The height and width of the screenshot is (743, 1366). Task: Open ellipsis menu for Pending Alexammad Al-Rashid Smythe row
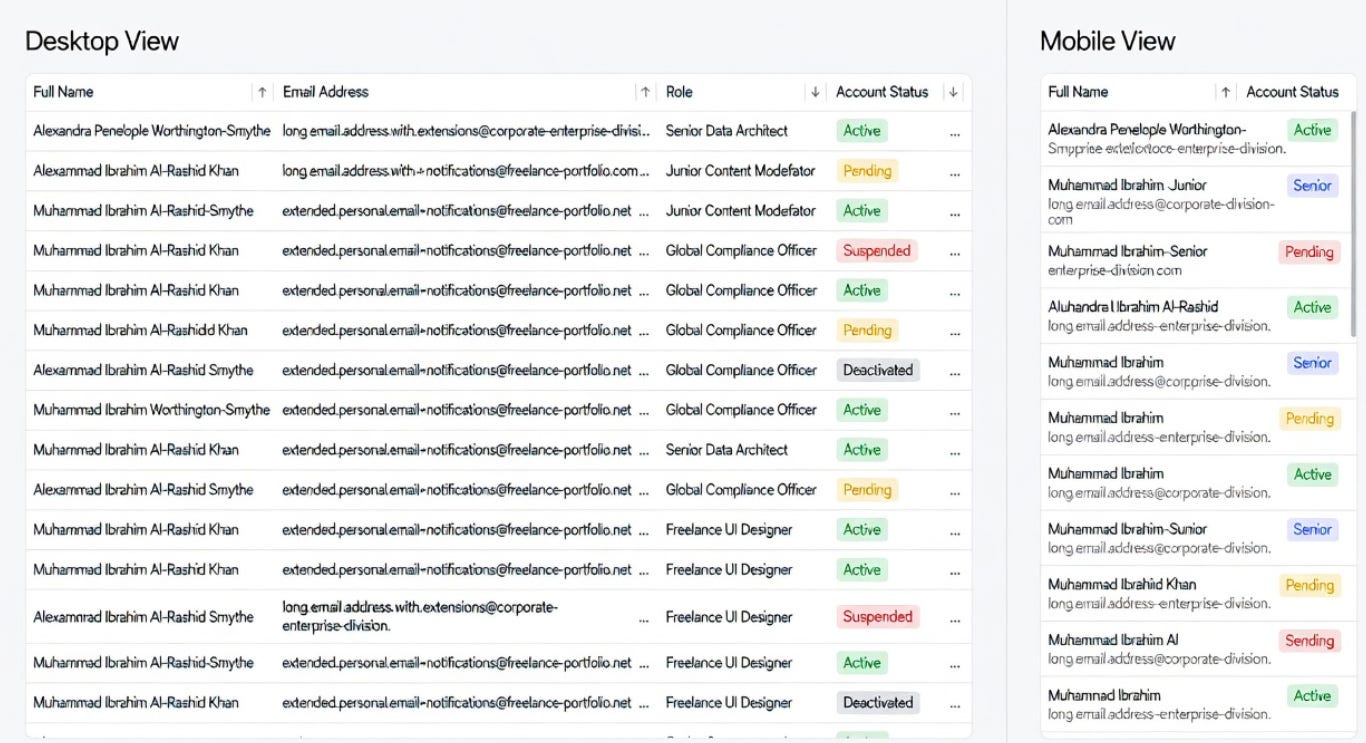[x=955, y=492]
